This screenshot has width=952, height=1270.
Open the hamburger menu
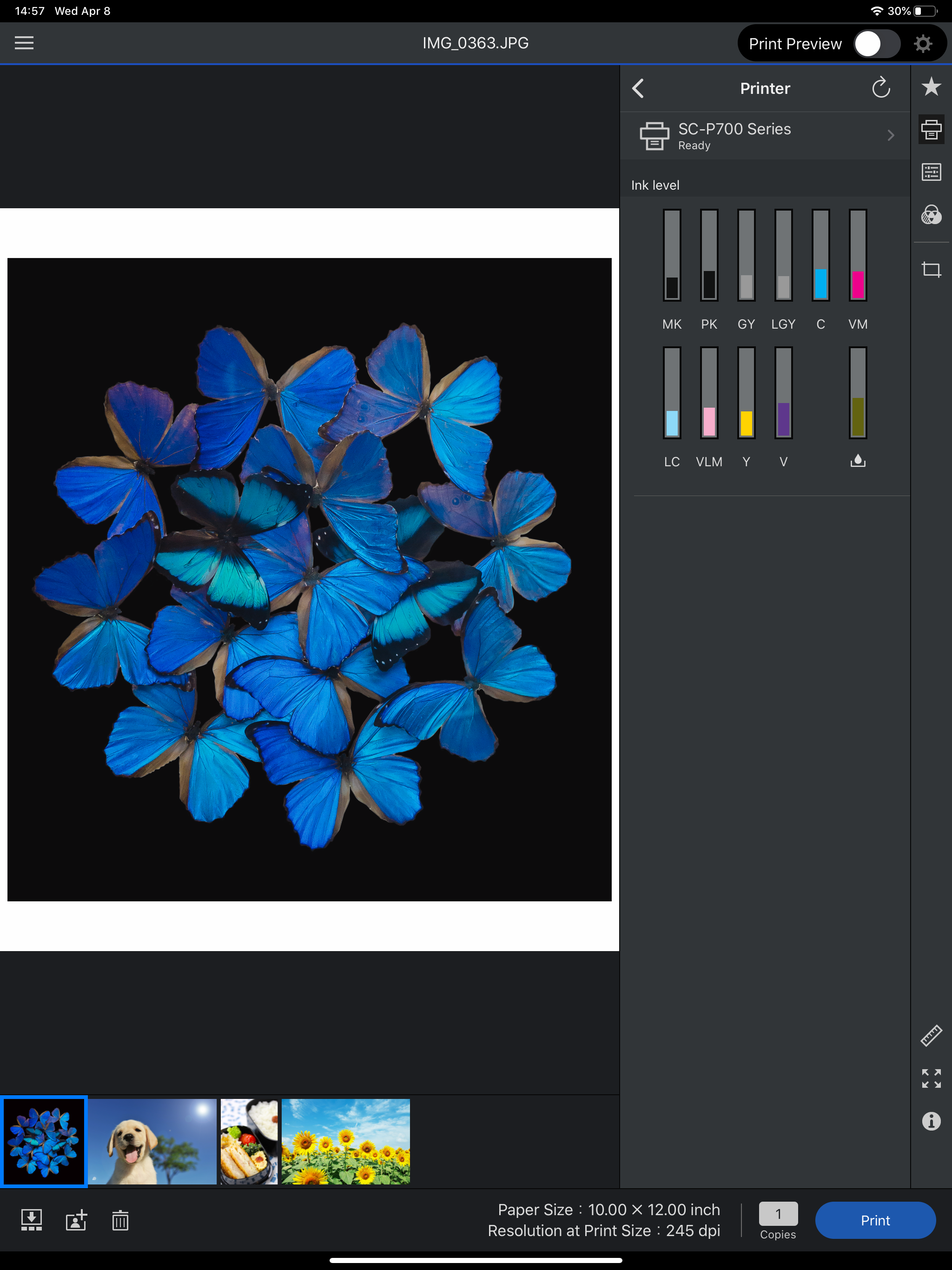(24, 43)
